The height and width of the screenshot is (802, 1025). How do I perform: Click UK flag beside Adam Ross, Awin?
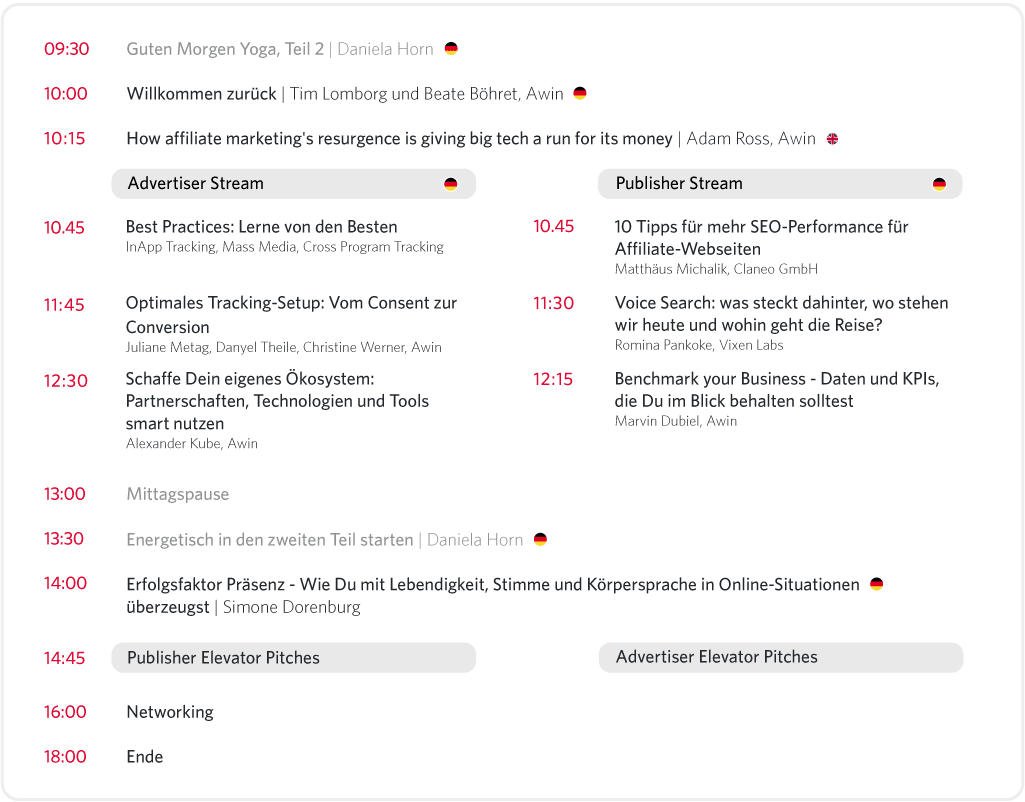(x=832, y=139)
